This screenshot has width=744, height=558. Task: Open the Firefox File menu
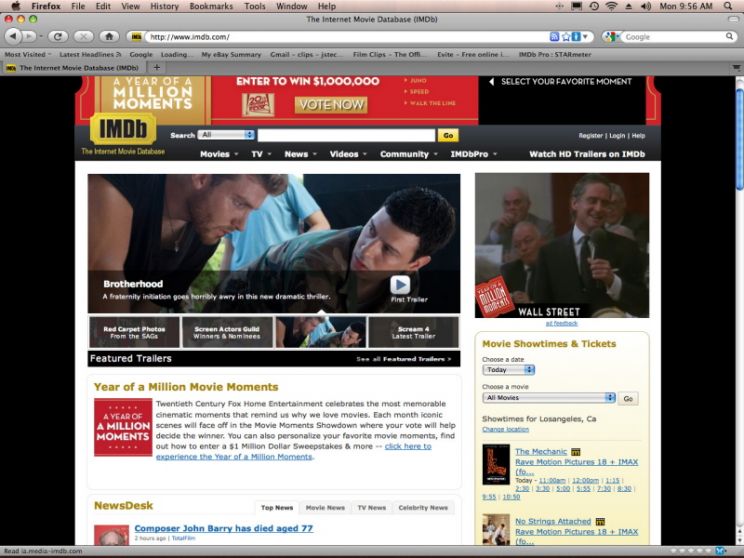(78, 6)
